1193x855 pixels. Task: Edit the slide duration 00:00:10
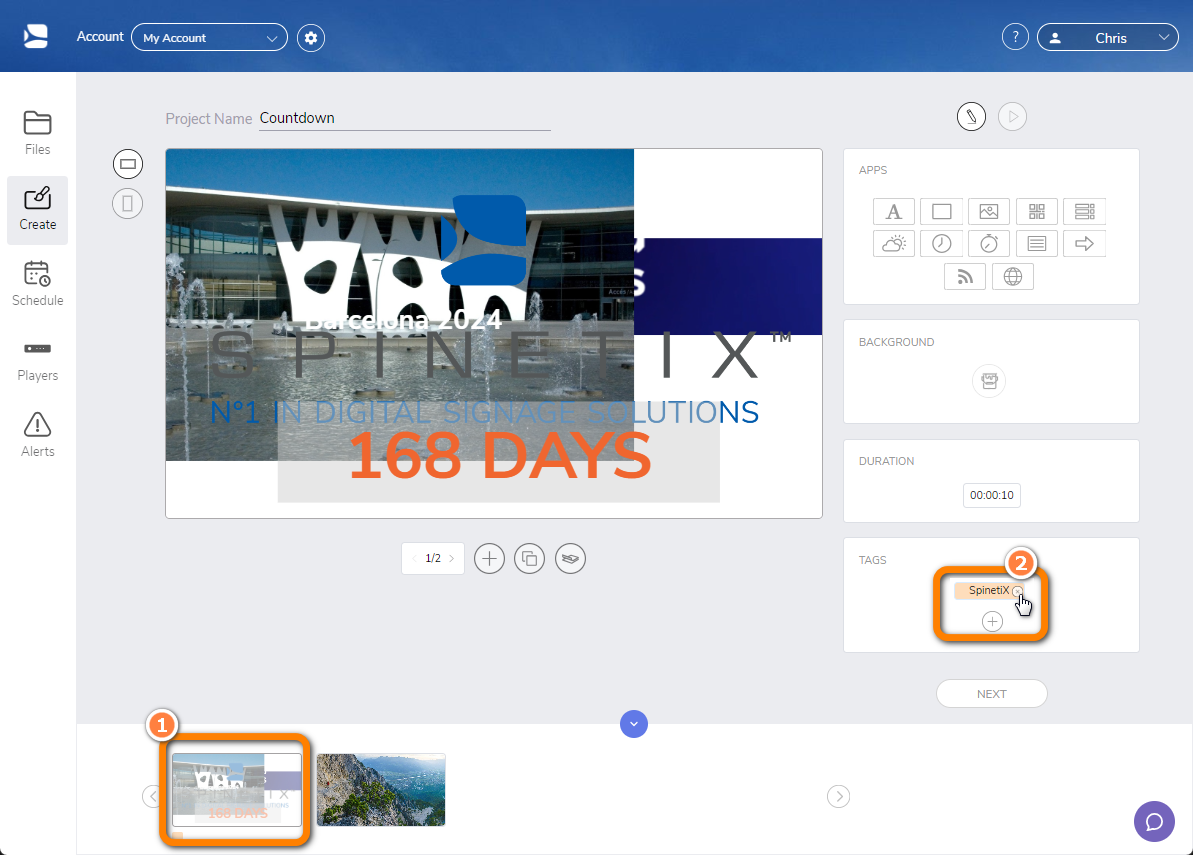click(x=991, y=495)
